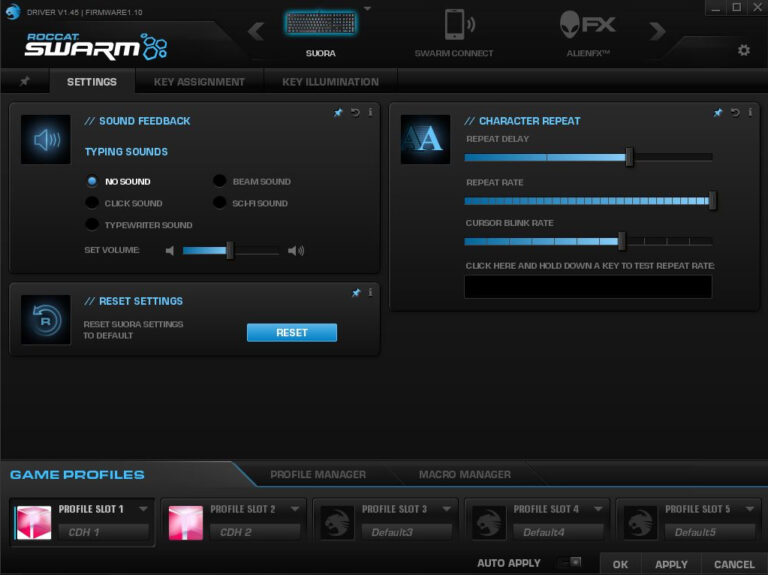Open the Macro Manager tab
The height and width of the screenshot is (575, 768).
465,475
